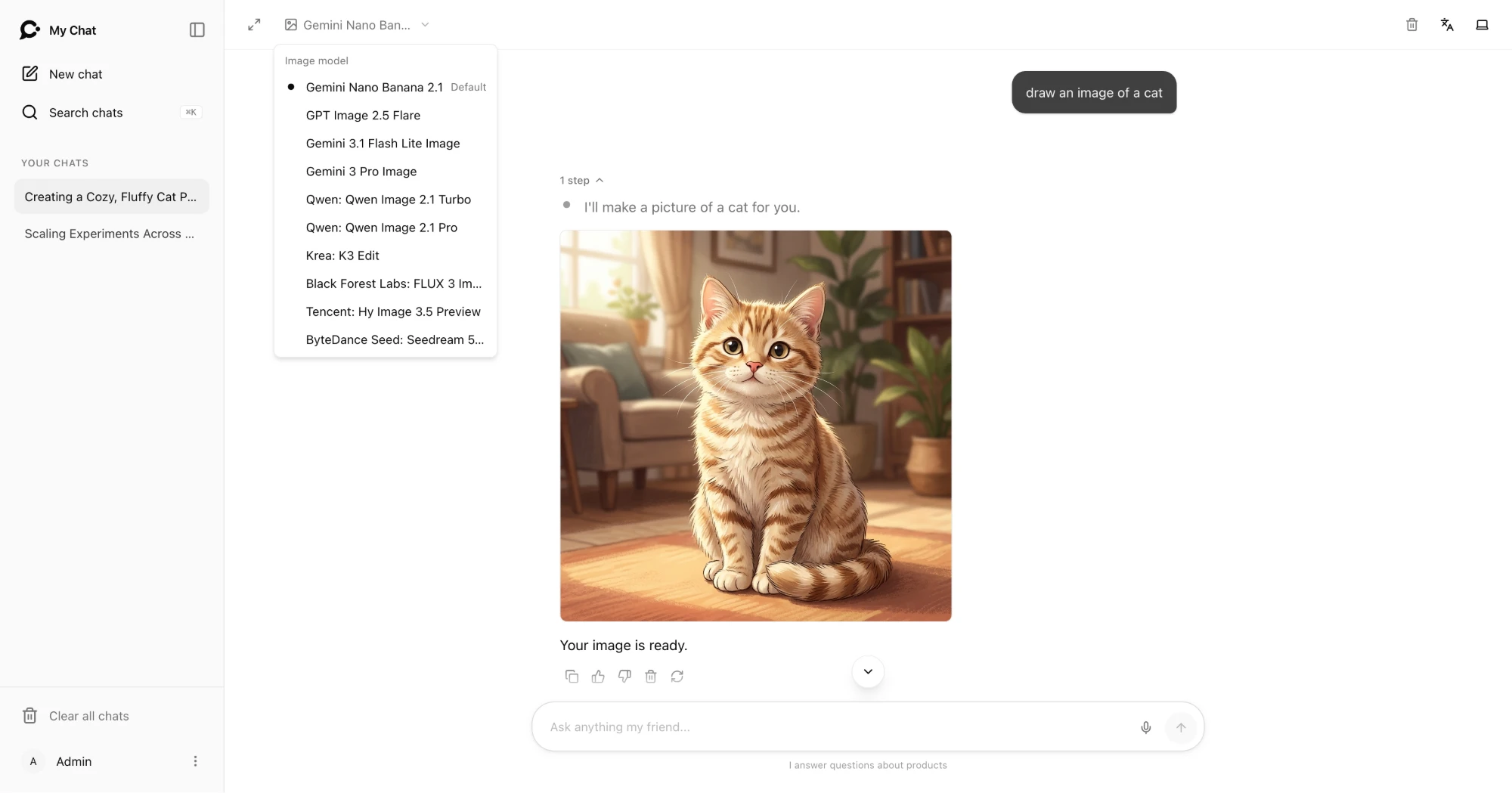Select Gemini Nano Banana 2.1 model
Image resolution: width=1512 pixels, height=793 pixels.
pos(386,87)
